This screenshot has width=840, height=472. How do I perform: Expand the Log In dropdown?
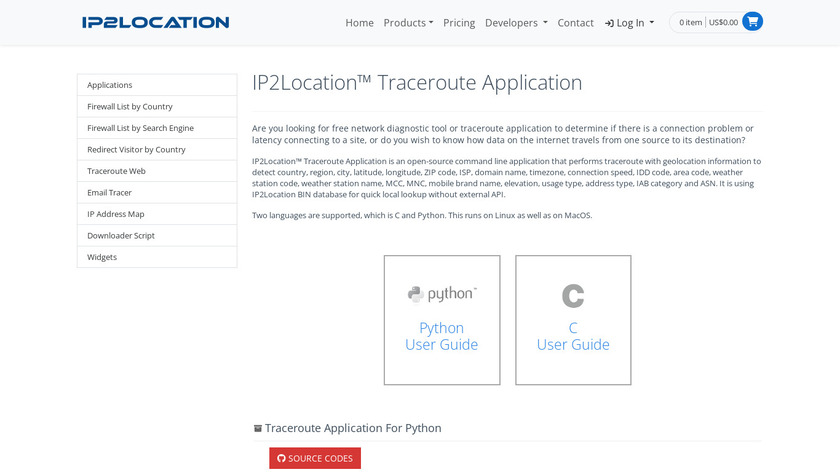pyautogui.click(x=629, y=23)
